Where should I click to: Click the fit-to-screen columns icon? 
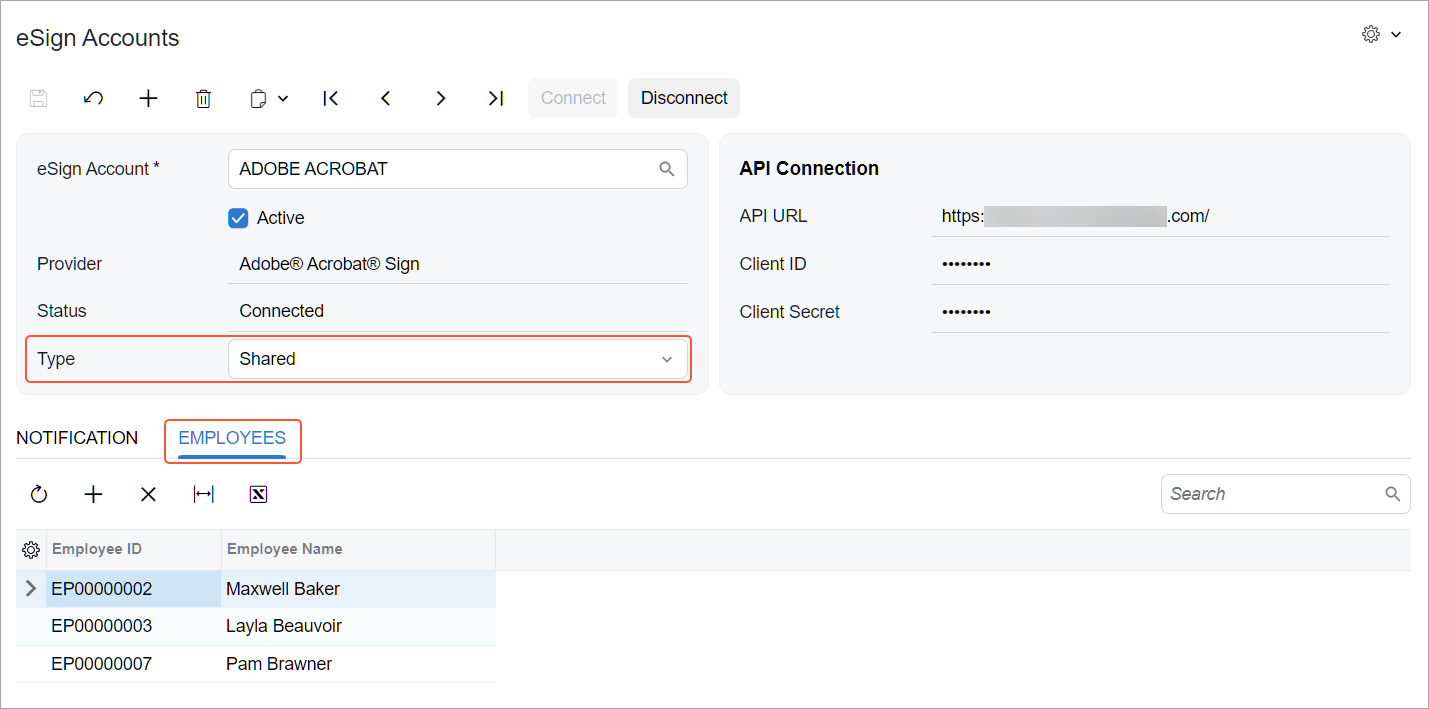coord(203,494)
